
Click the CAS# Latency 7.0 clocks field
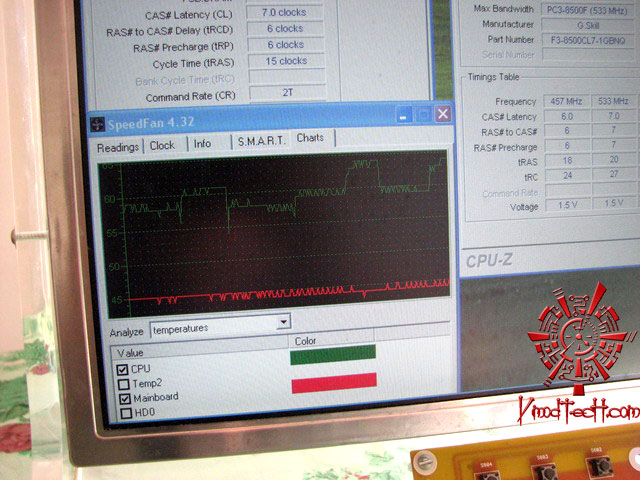point(284,13)
